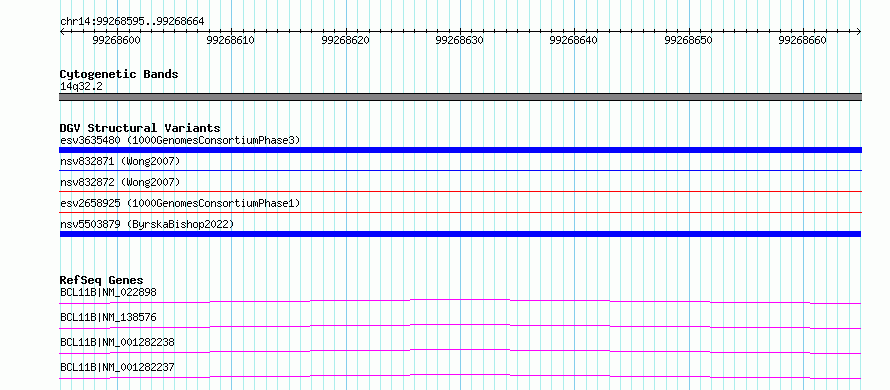890x390 pixels.
Task: Open gene label BCL11B|NM_138576
Action: coord(108,317)
